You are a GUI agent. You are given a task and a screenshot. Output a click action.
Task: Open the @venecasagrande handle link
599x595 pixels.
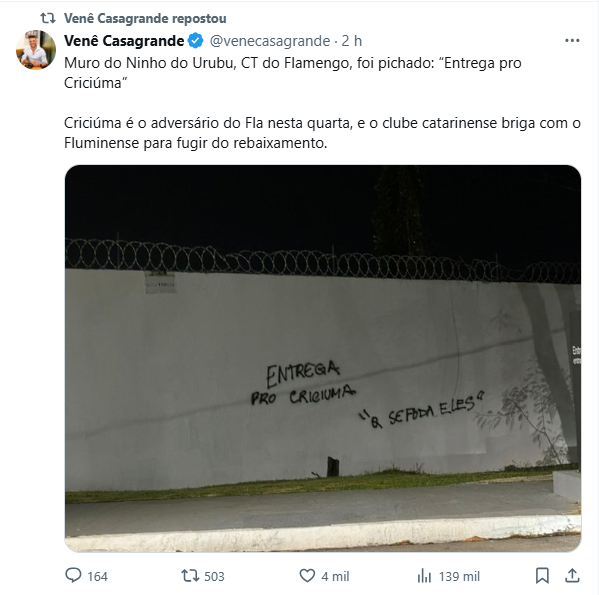(x=270, y=41)
